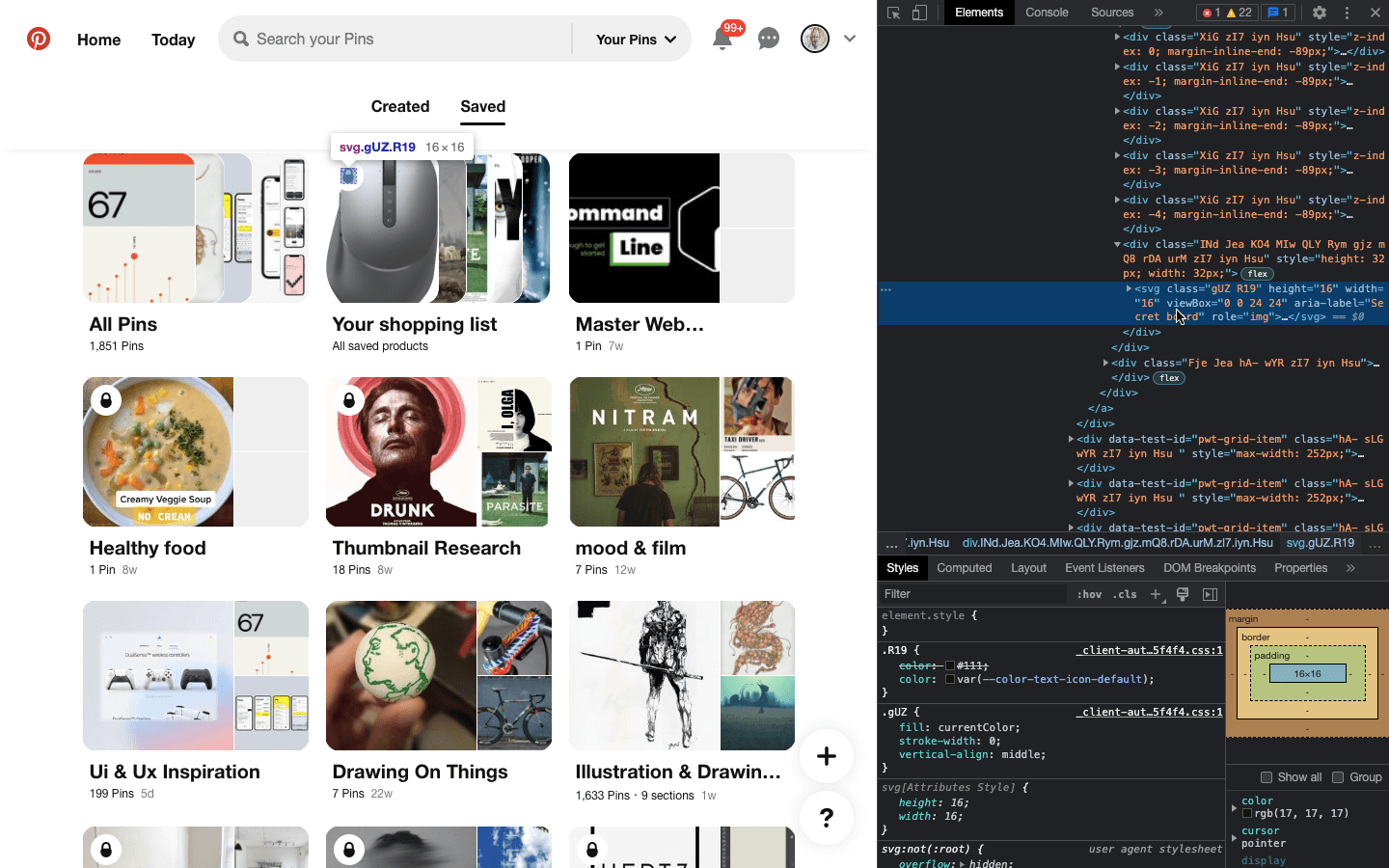
Task: Open the DevTools three-dot customize menu
Action: [1348, 13]
